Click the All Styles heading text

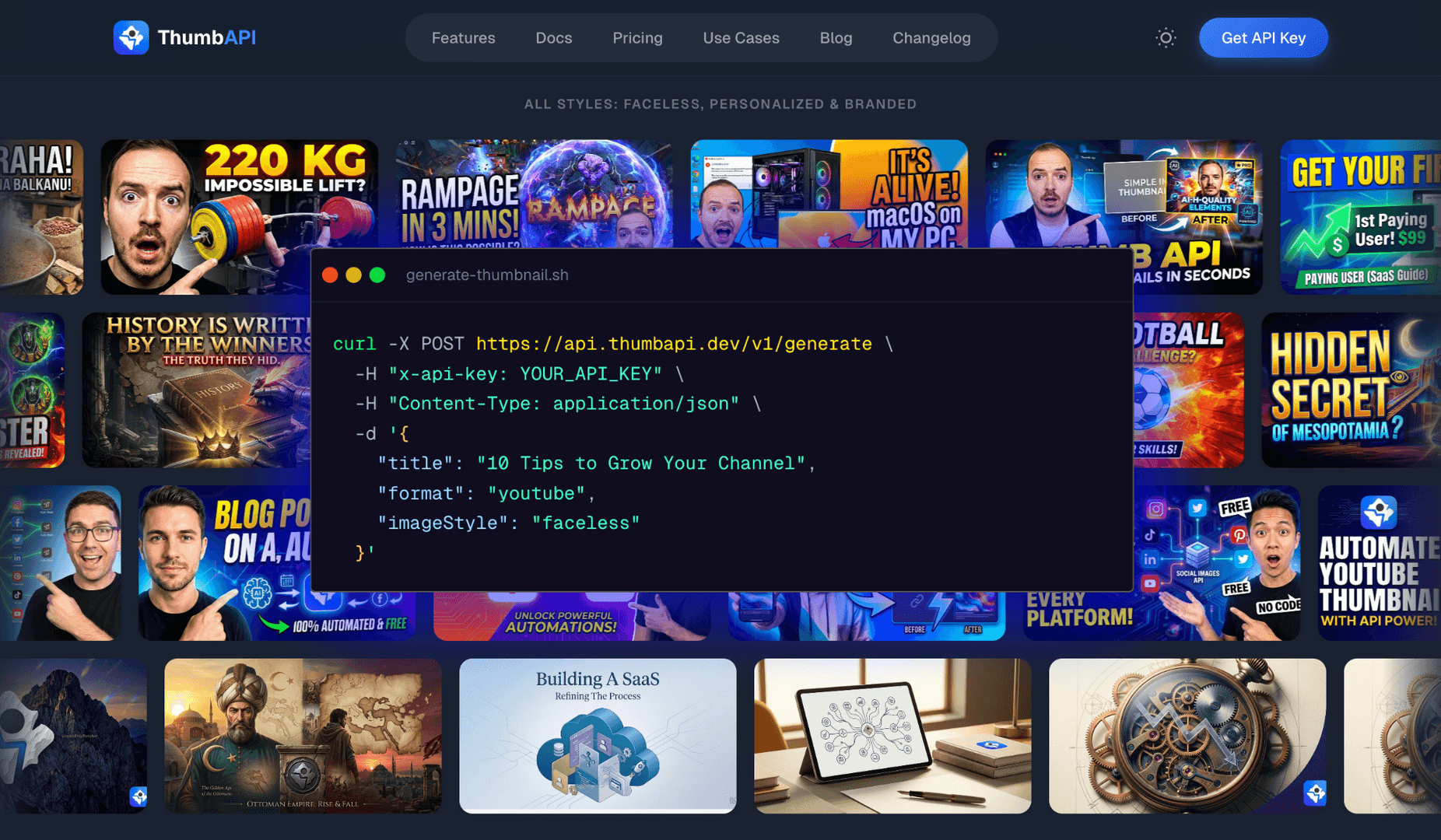tap(720, 104)
